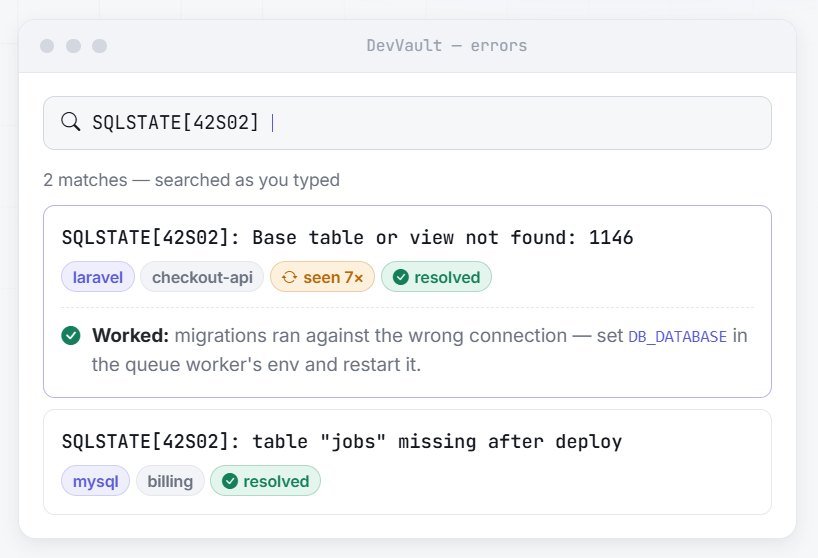The height and width of the screenshot is (558, 818).
Task: Click the green check beside Worked
Action: [x=71, y=335]
